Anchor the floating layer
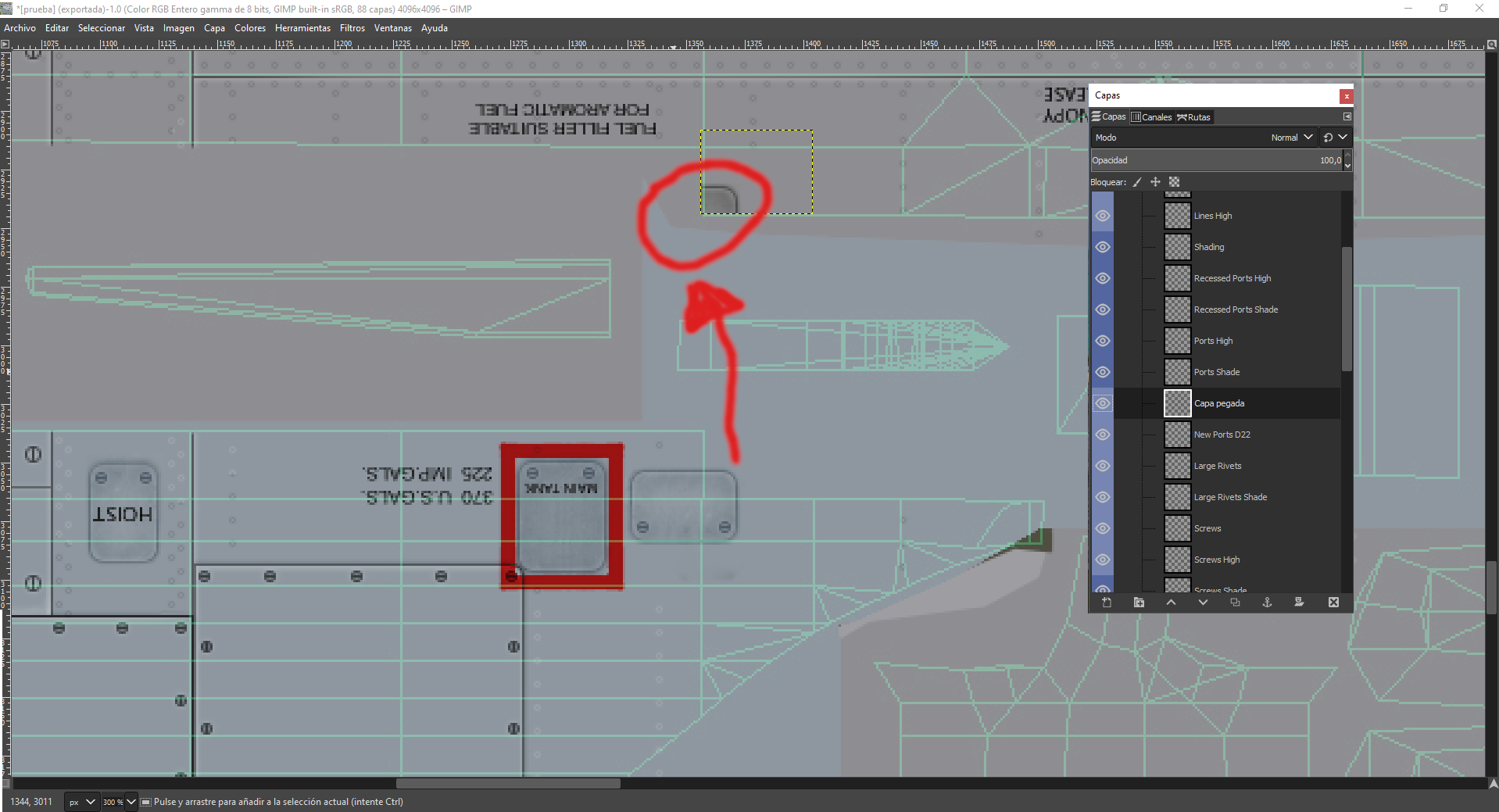The height and width of the screenshot is (812, 1499). point(1267,603)
